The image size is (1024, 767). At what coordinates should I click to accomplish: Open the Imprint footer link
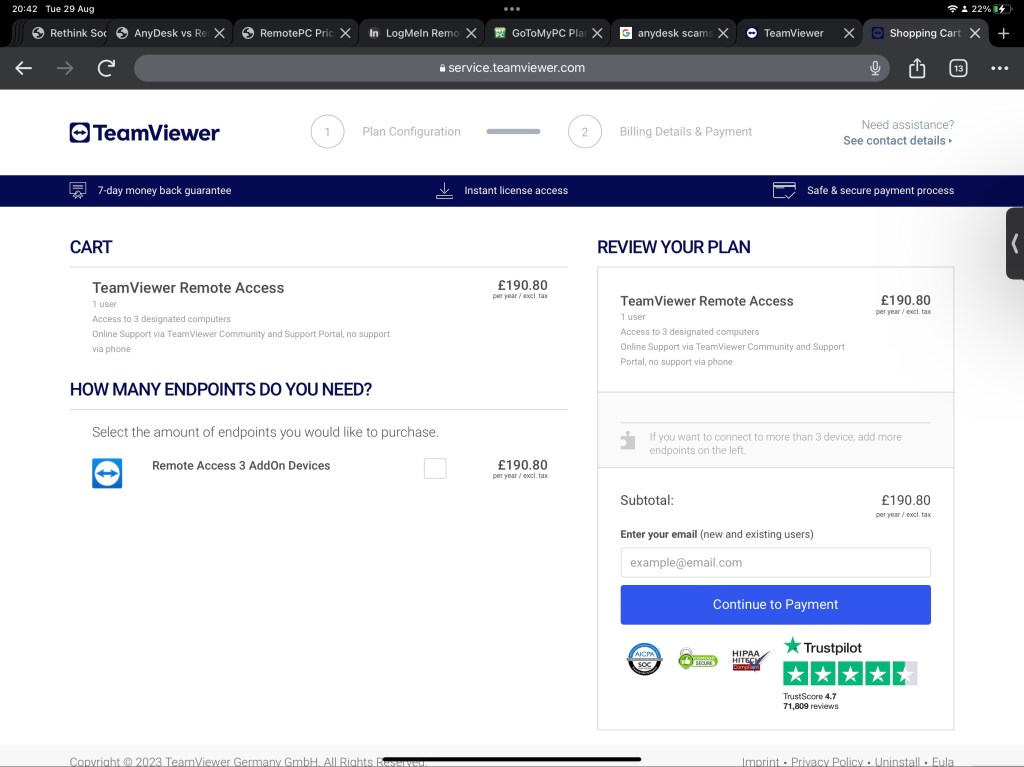tap(760, 762)
